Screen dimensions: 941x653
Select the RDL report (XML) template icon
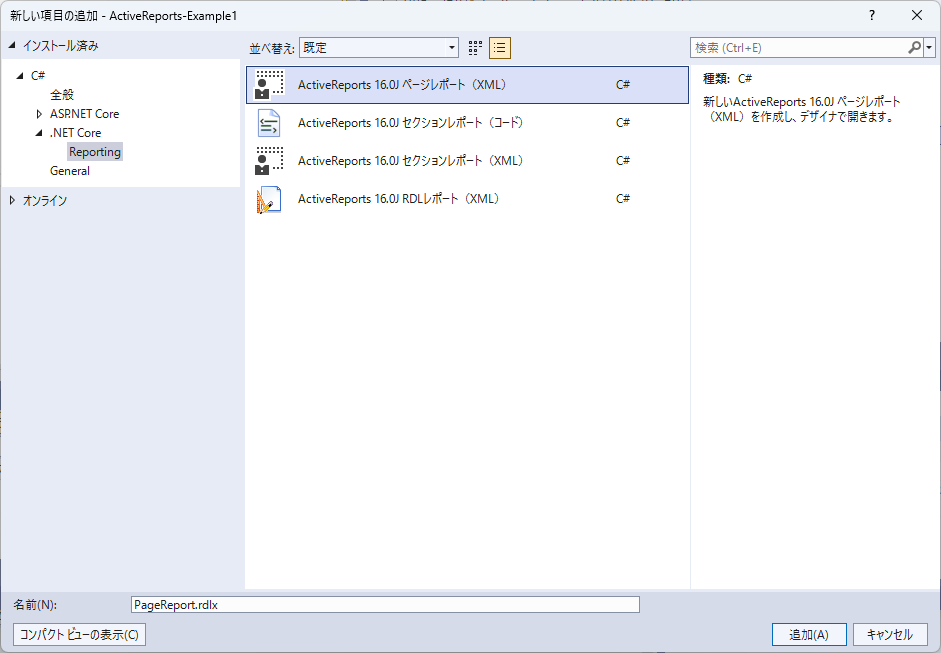269,199
